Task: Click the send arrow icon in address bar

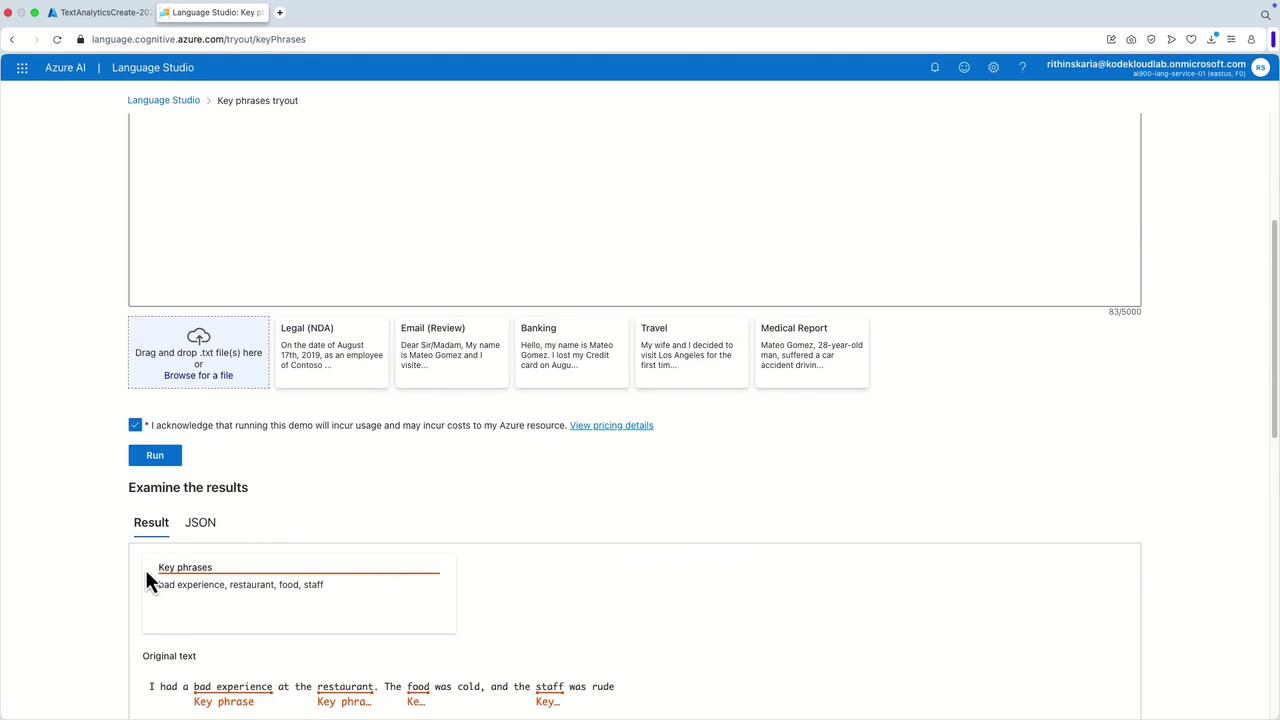Action: (1171, 39)
